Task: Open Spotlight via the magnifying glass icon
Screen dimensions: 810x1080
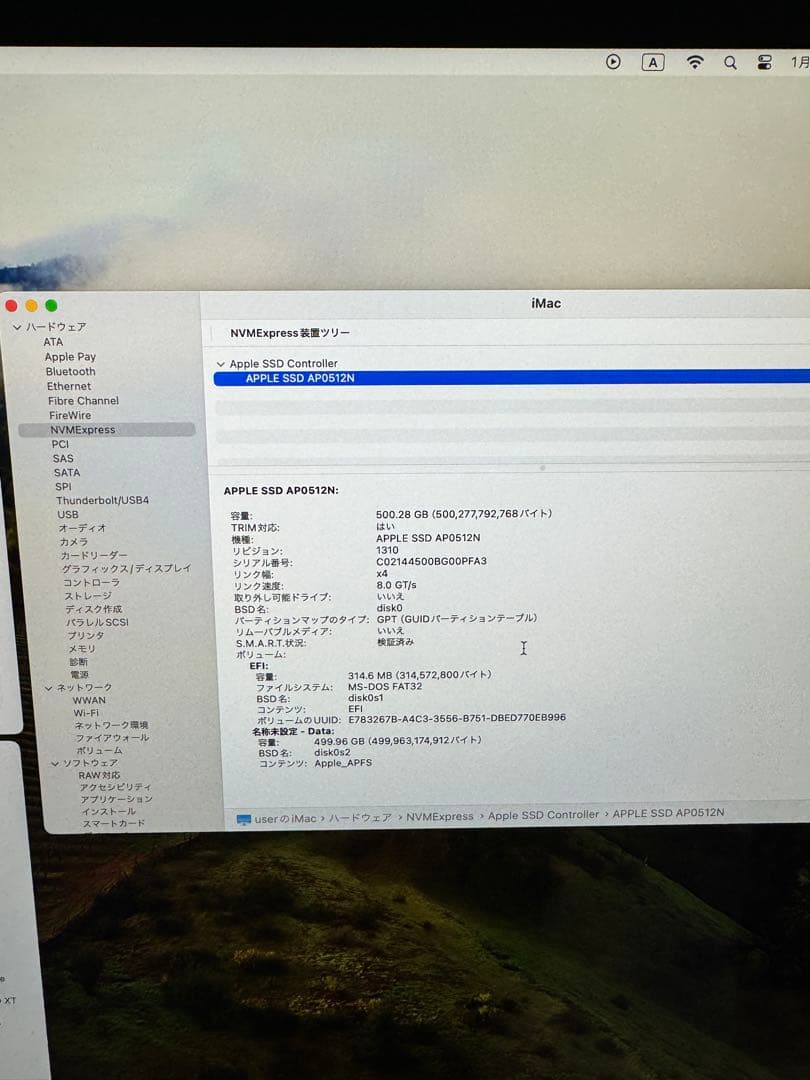Action: [730, 62]
